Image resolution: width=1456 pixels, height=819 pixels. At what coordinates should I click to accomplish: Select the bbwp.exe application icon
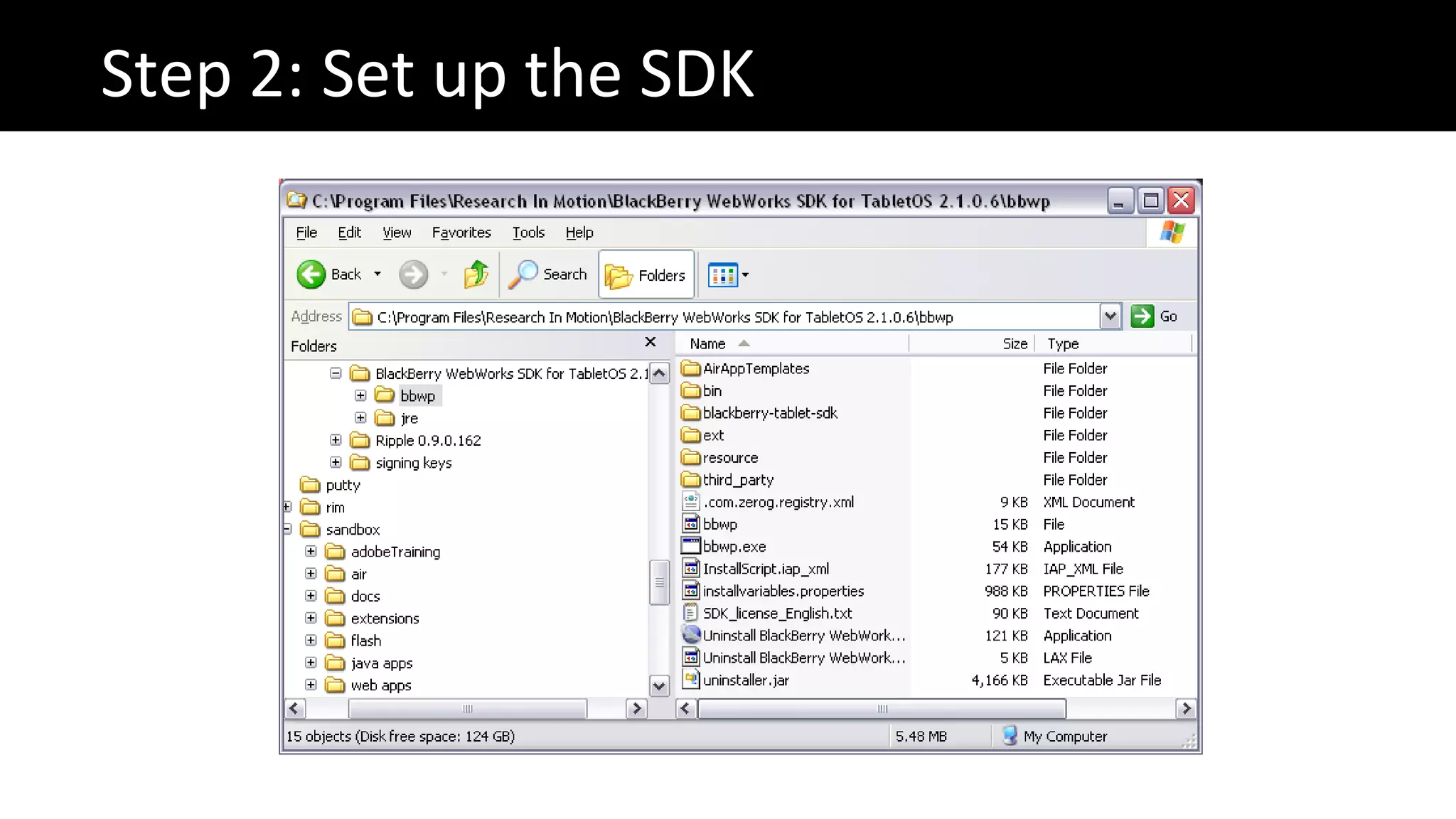690,546
